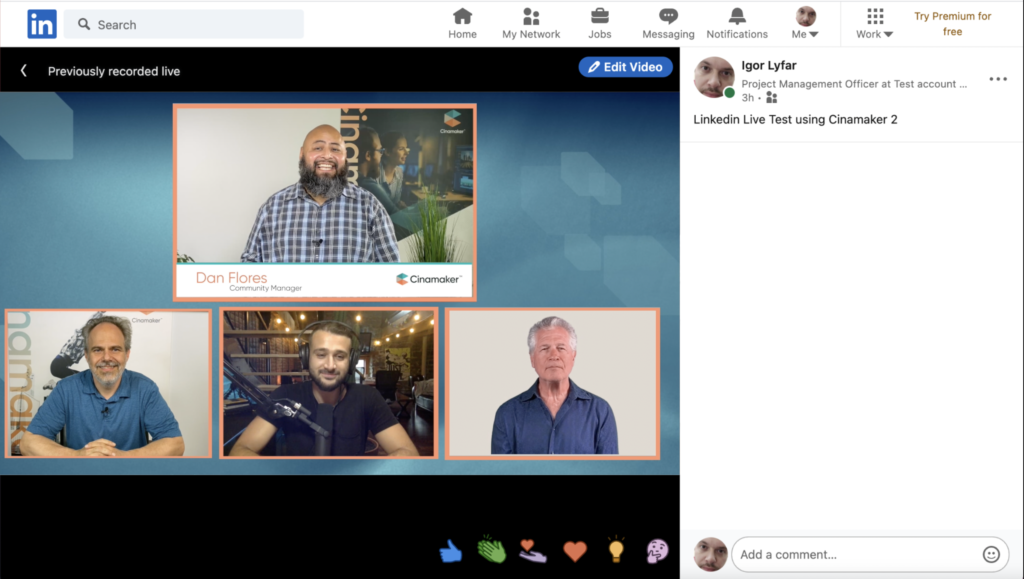Click Try Premium for free link
1024x579 pixels.
[x=952, y=23]
